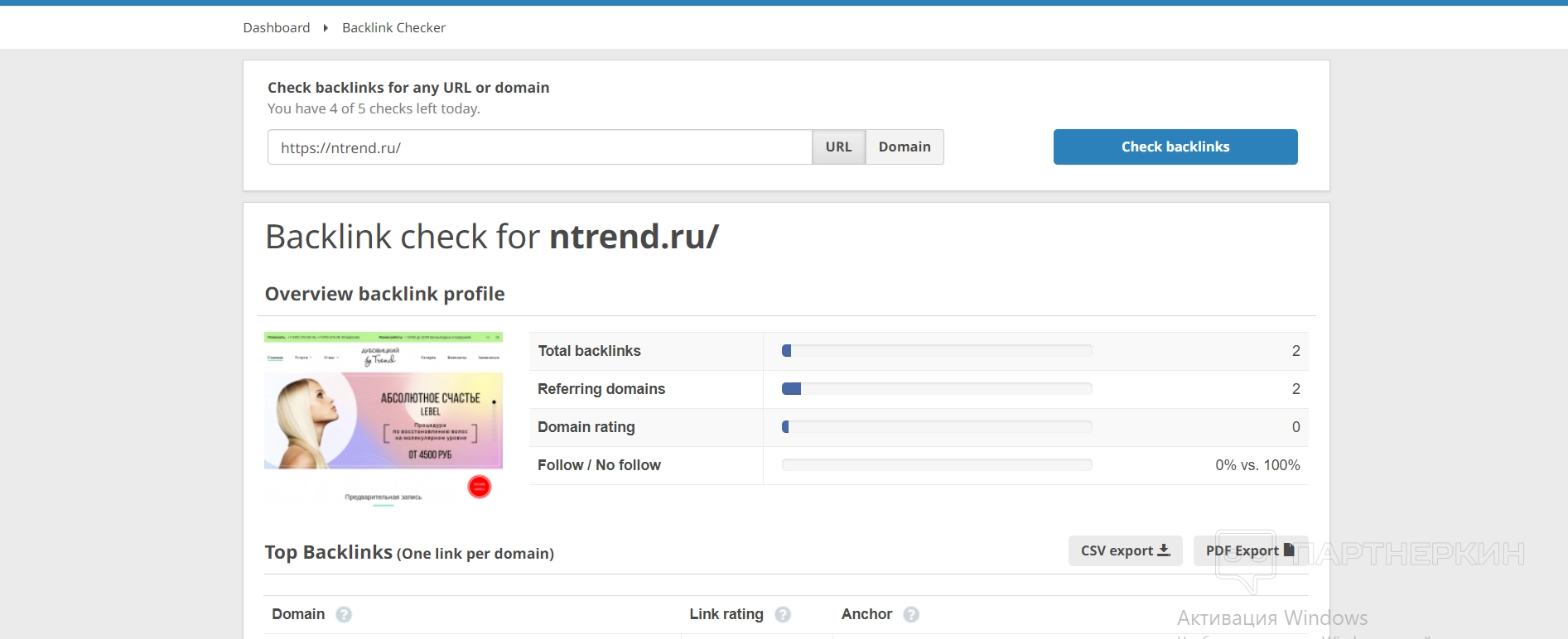Screen dimensions: 1568x639
Task: Select the Total backlinks label
Action: (589, 351)
